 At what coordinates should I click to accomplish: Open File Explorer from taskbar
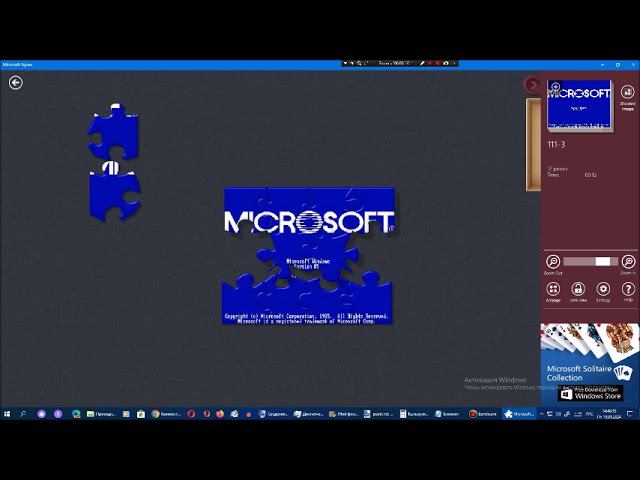tap(101, 414)
